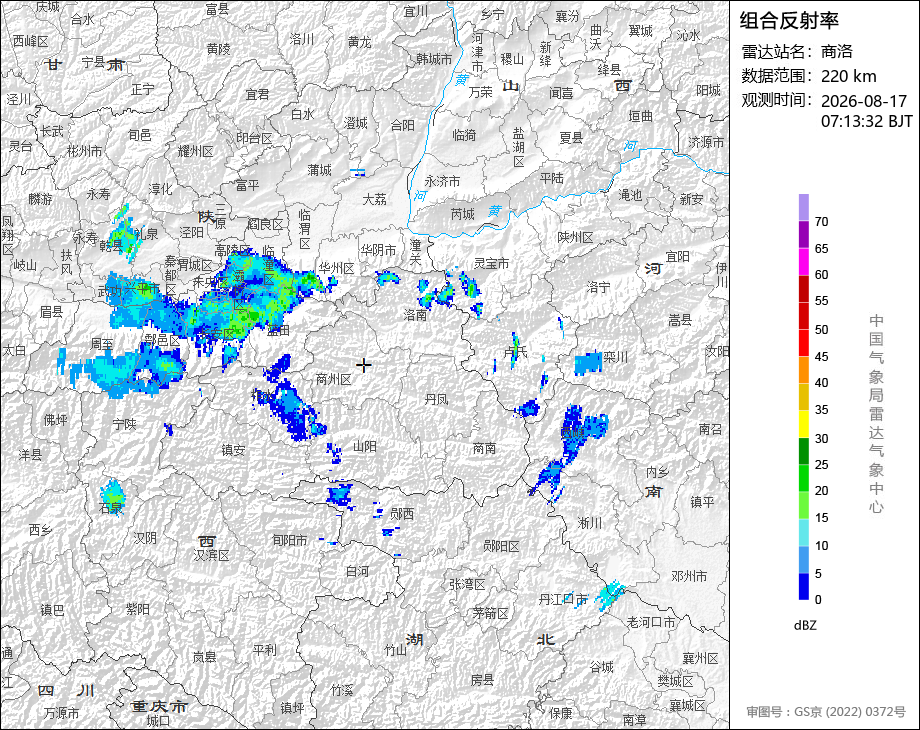Click the blue radar echo beside 栾川
The image size is (920, 730).
[588, 364]
